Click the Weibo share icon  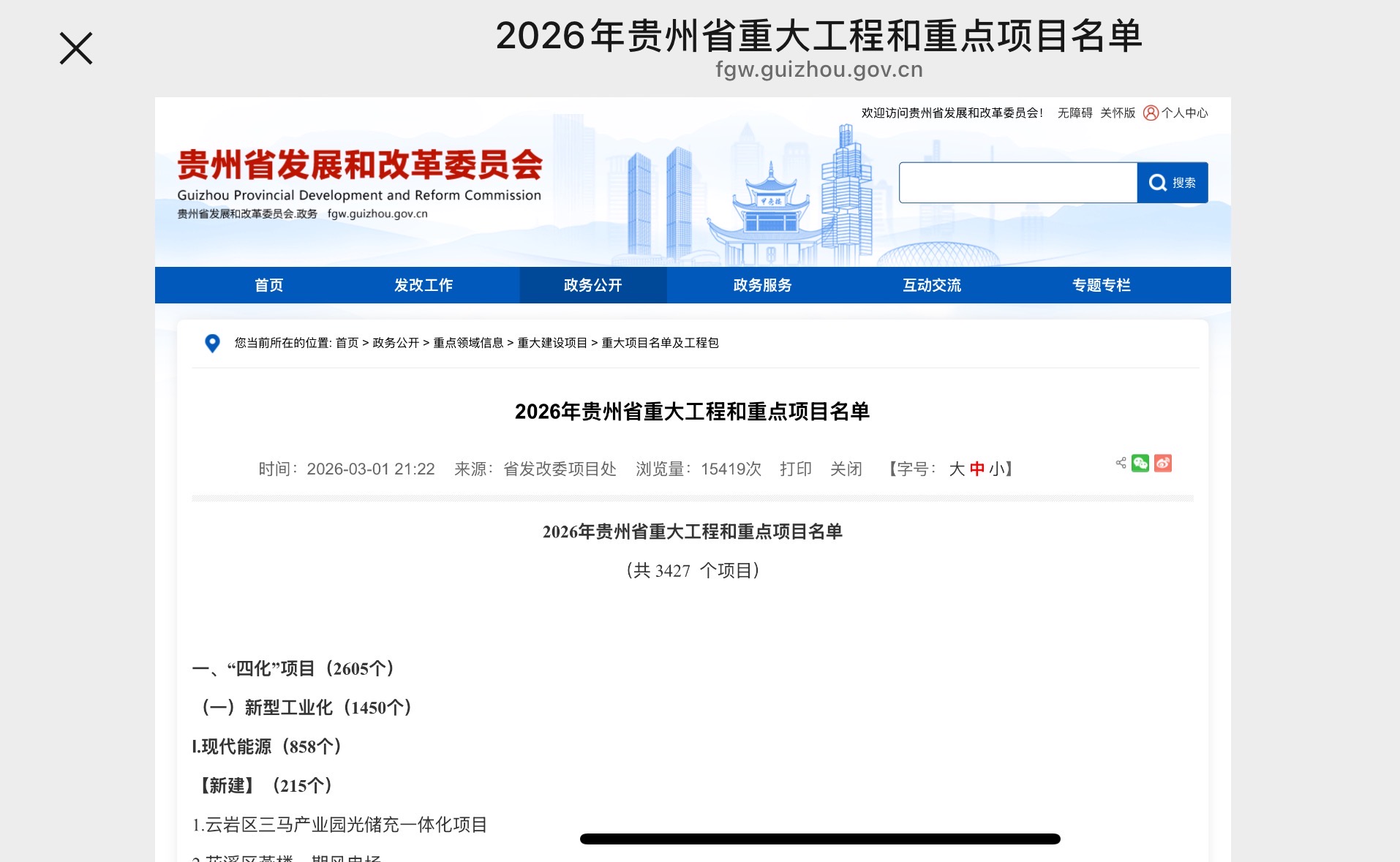coord(1162,463)
